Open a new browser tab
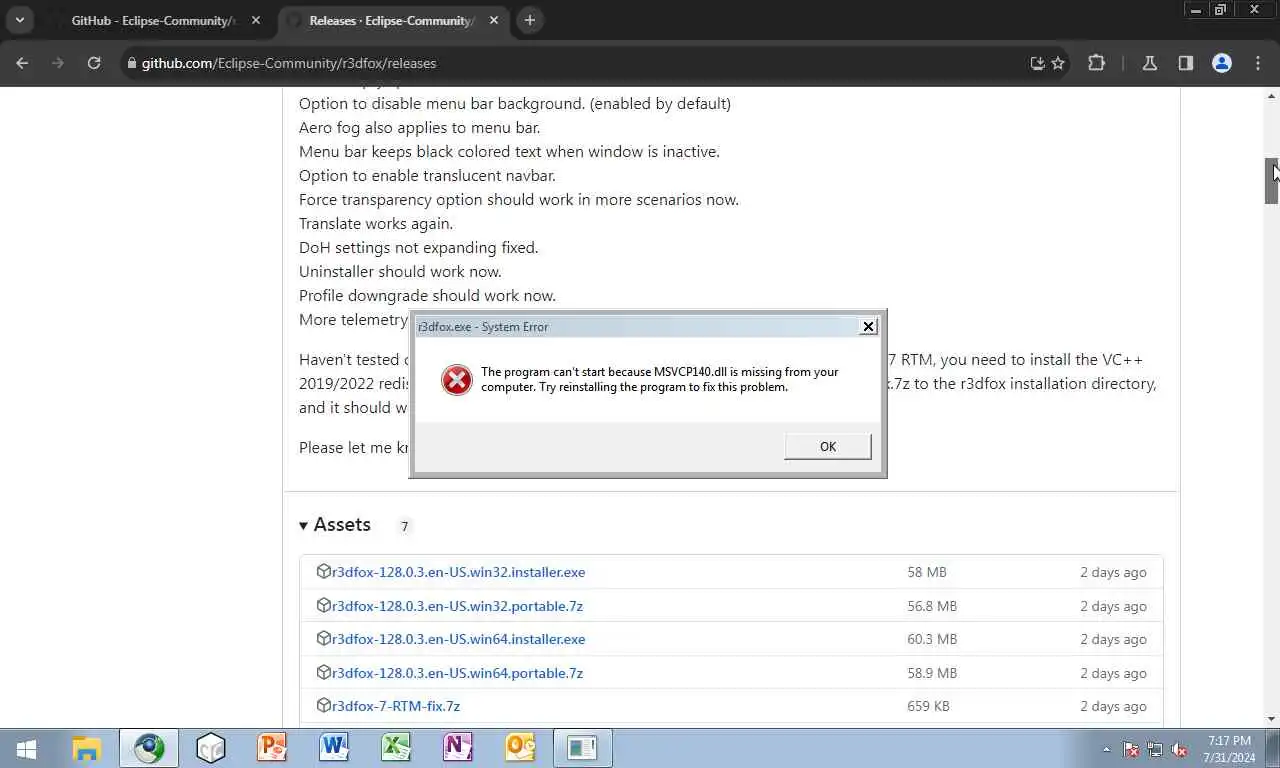The image size is (1280, 768). [x=530, y=20]
